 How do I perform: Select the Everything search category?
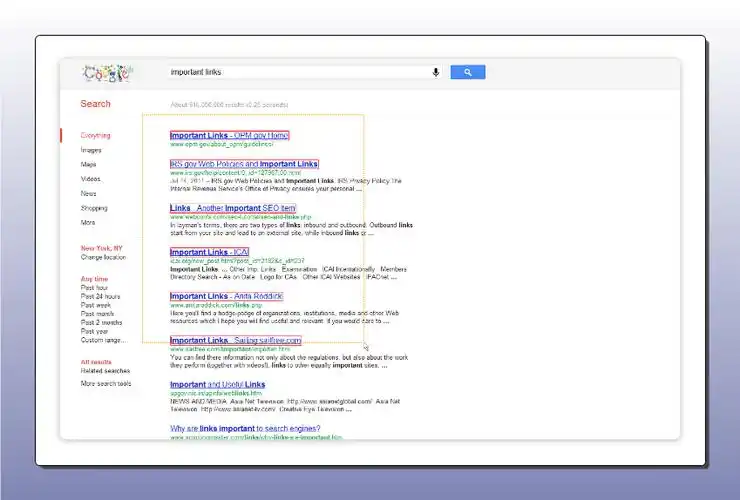coord(96,135)
